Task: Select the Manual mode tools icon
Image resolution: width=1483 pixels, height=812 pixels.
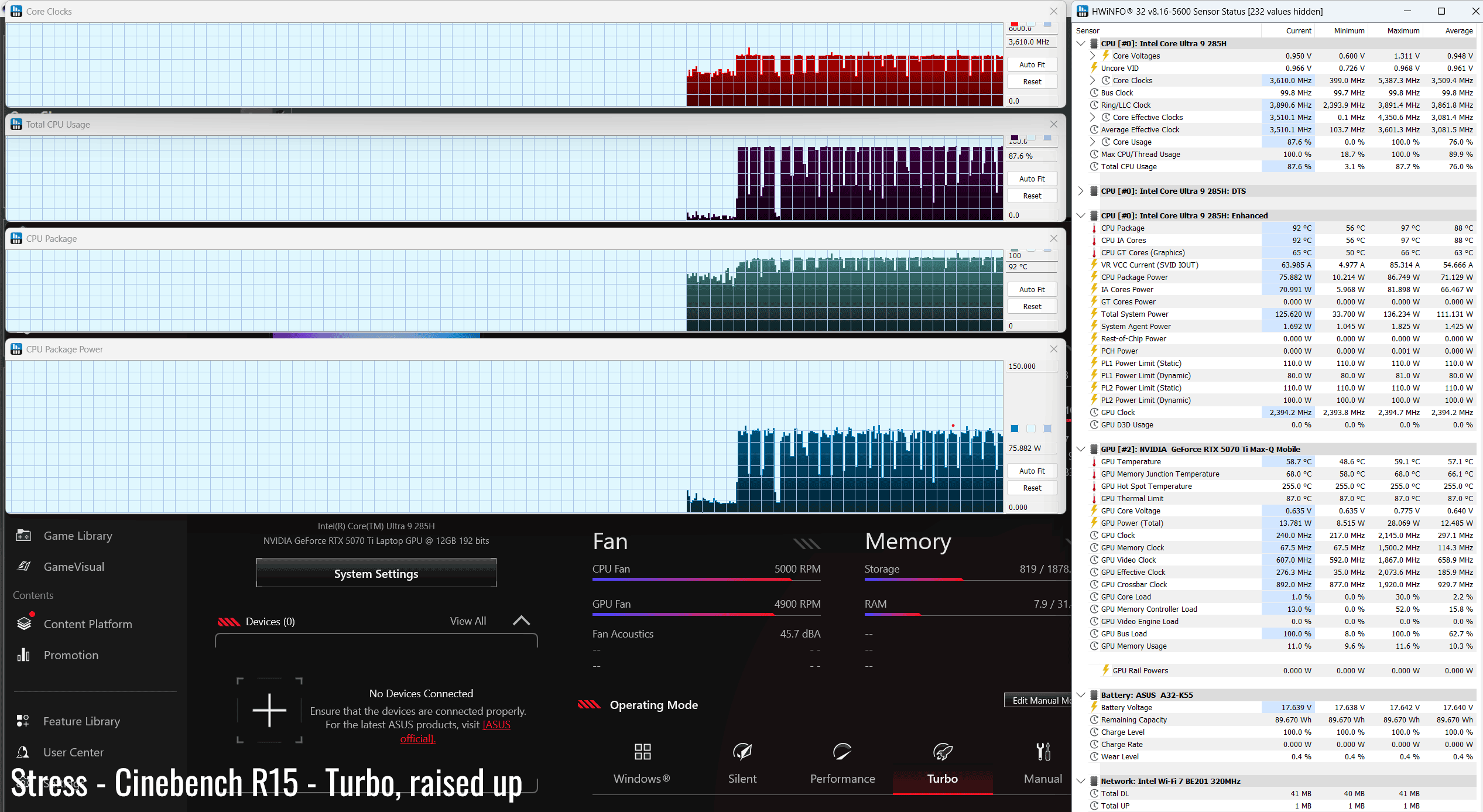Action: pos(1043,751)
